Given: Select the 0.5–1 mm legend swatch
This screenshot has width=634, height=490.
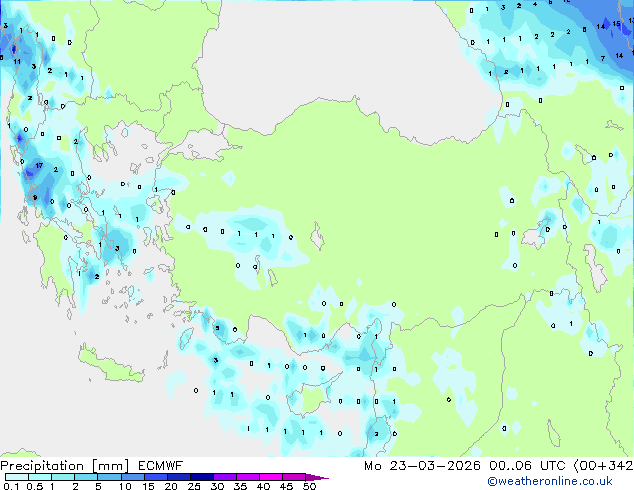Looking at the screenshot, I should (x=40, y=477).
